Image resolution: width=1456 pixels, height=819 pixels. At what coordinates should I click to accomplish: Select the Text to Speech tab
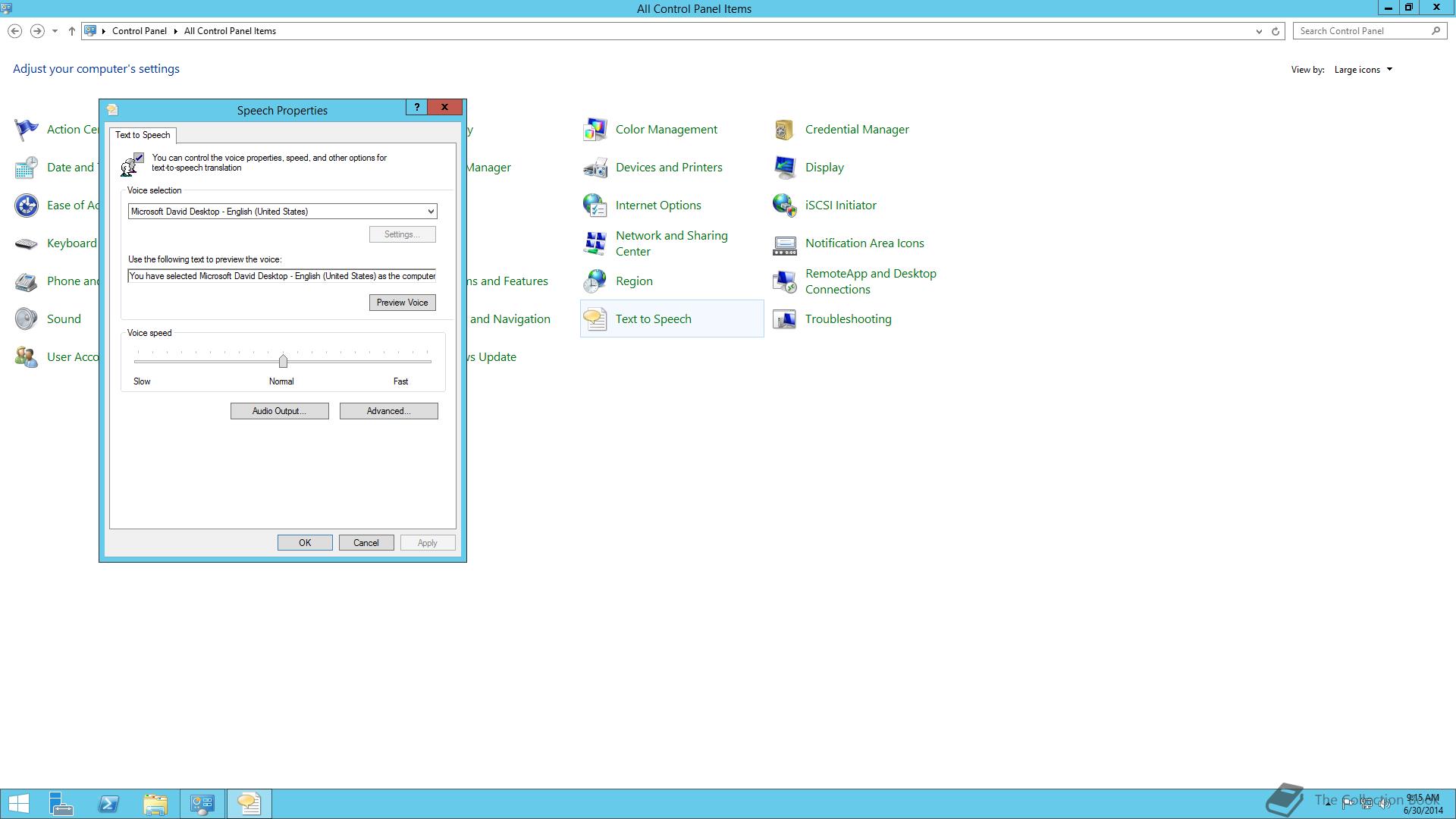[x=143, y=135]
